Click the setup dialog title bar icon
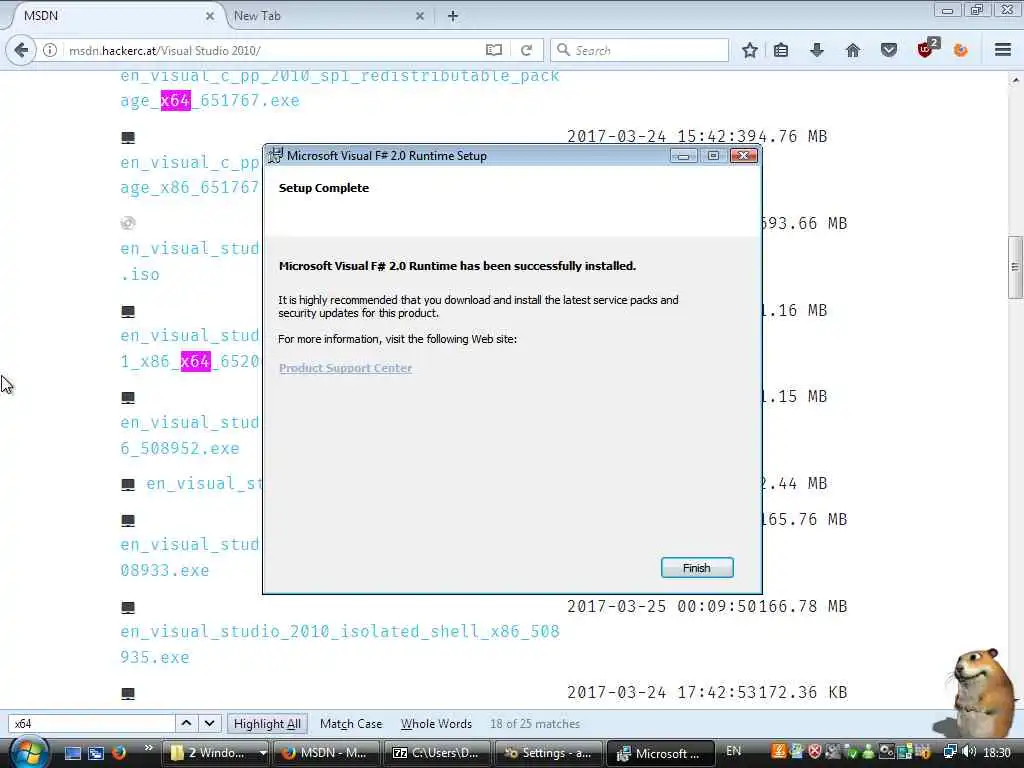1024x768 pixels. point(276,155)
